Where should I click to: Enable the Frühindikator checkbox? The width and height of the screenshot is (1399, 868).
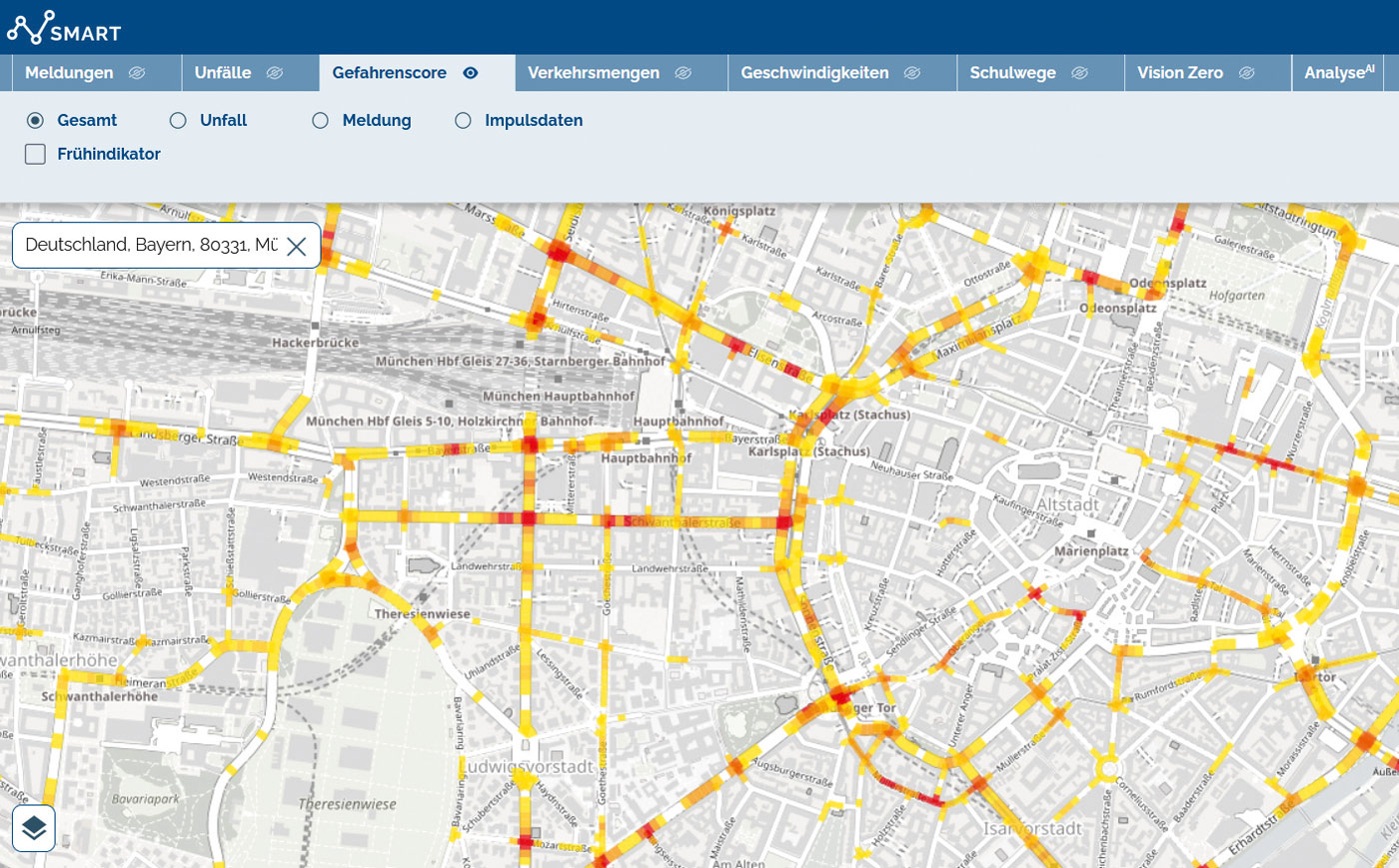click(x=36, y=154)
